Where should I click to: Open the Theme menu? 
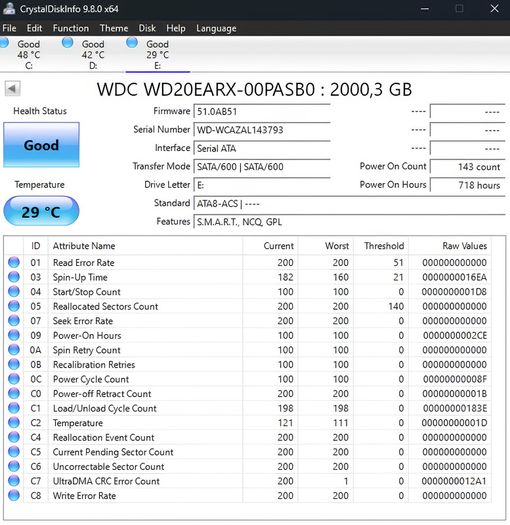pyautogui.click(x=114, y=28)
